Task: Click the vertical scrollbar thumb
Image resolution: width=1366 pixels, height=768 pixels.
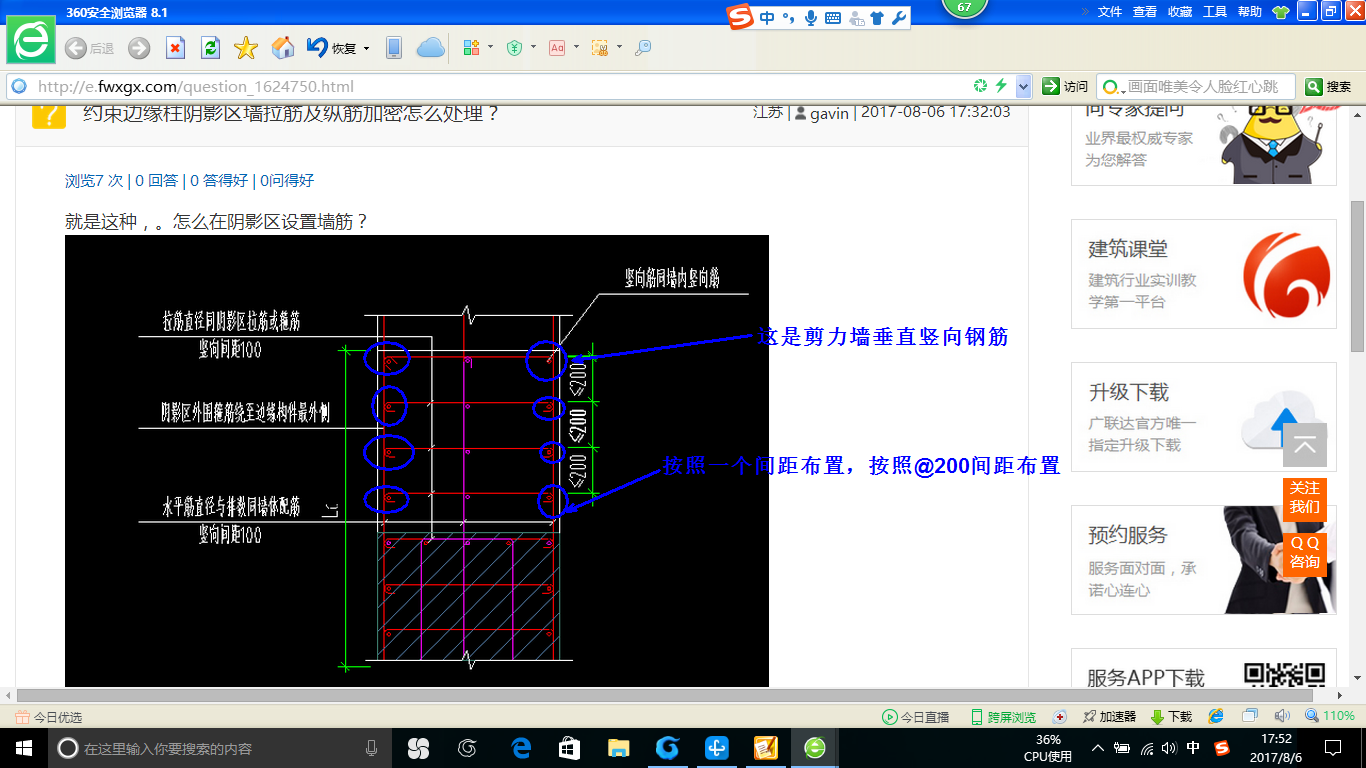Action: tap(1357, 275)
